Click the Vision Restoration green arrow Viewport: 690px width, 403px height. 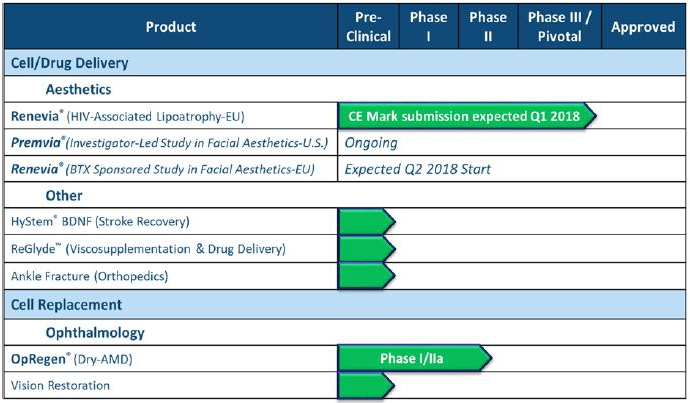tap(367, 385)
